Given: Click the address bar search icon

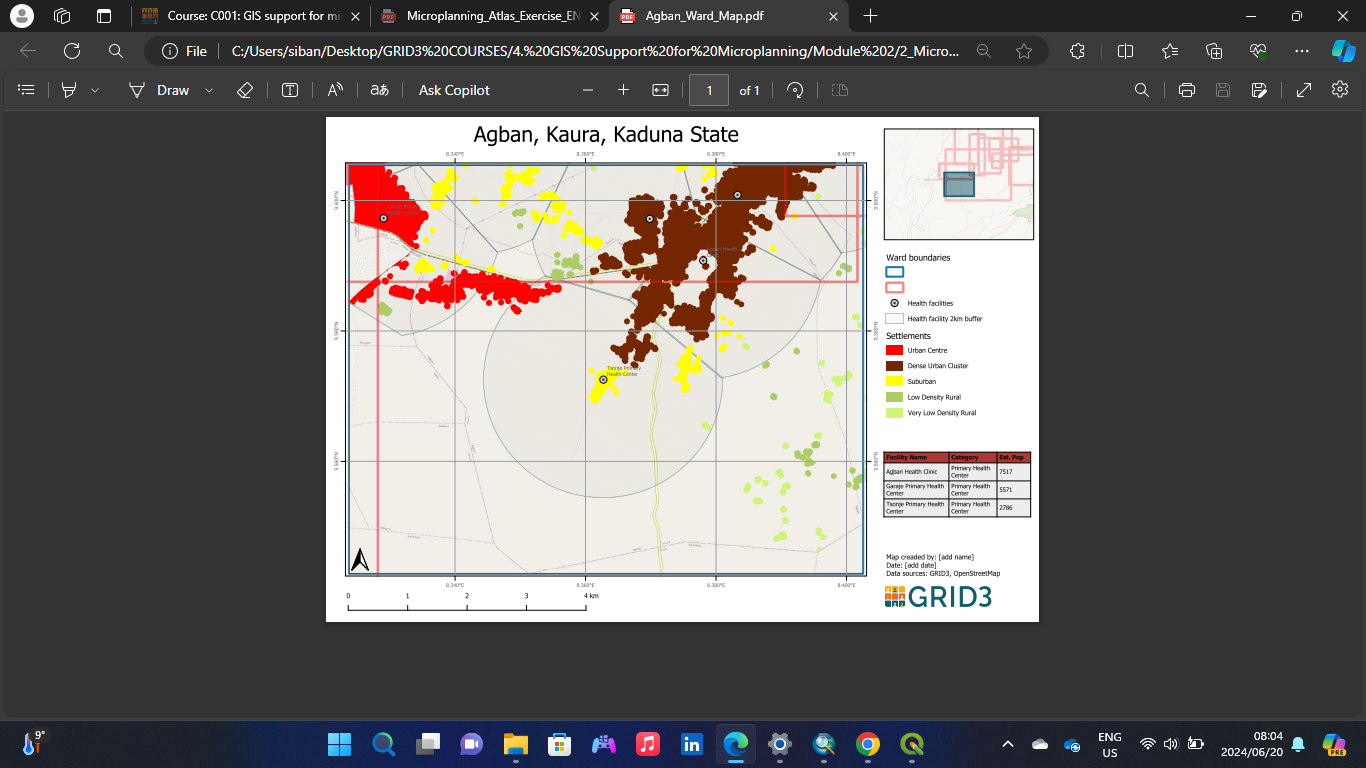Looking at the screenshot, I should pyautogui.click(x=116, y=51).
